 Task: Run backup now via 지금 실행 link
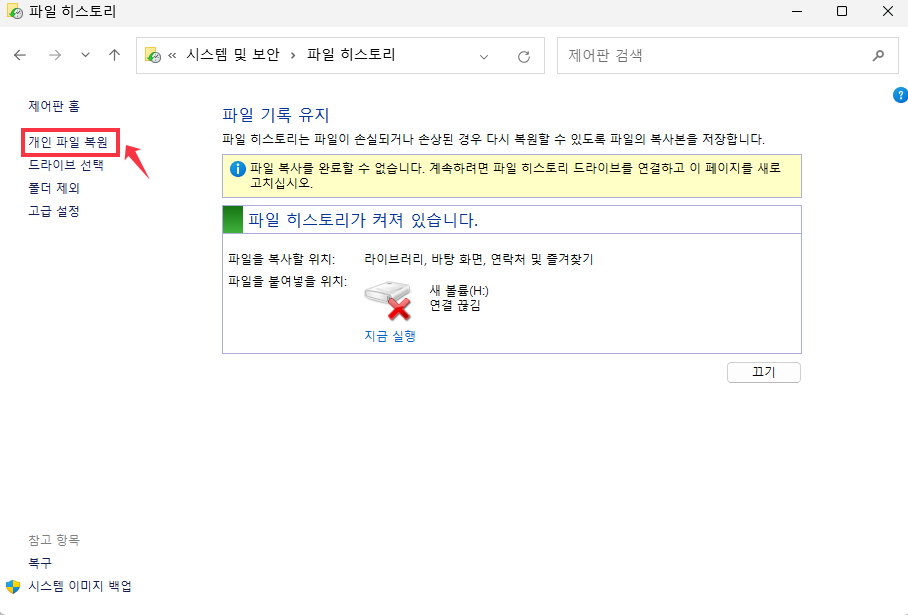pos(388,336)
